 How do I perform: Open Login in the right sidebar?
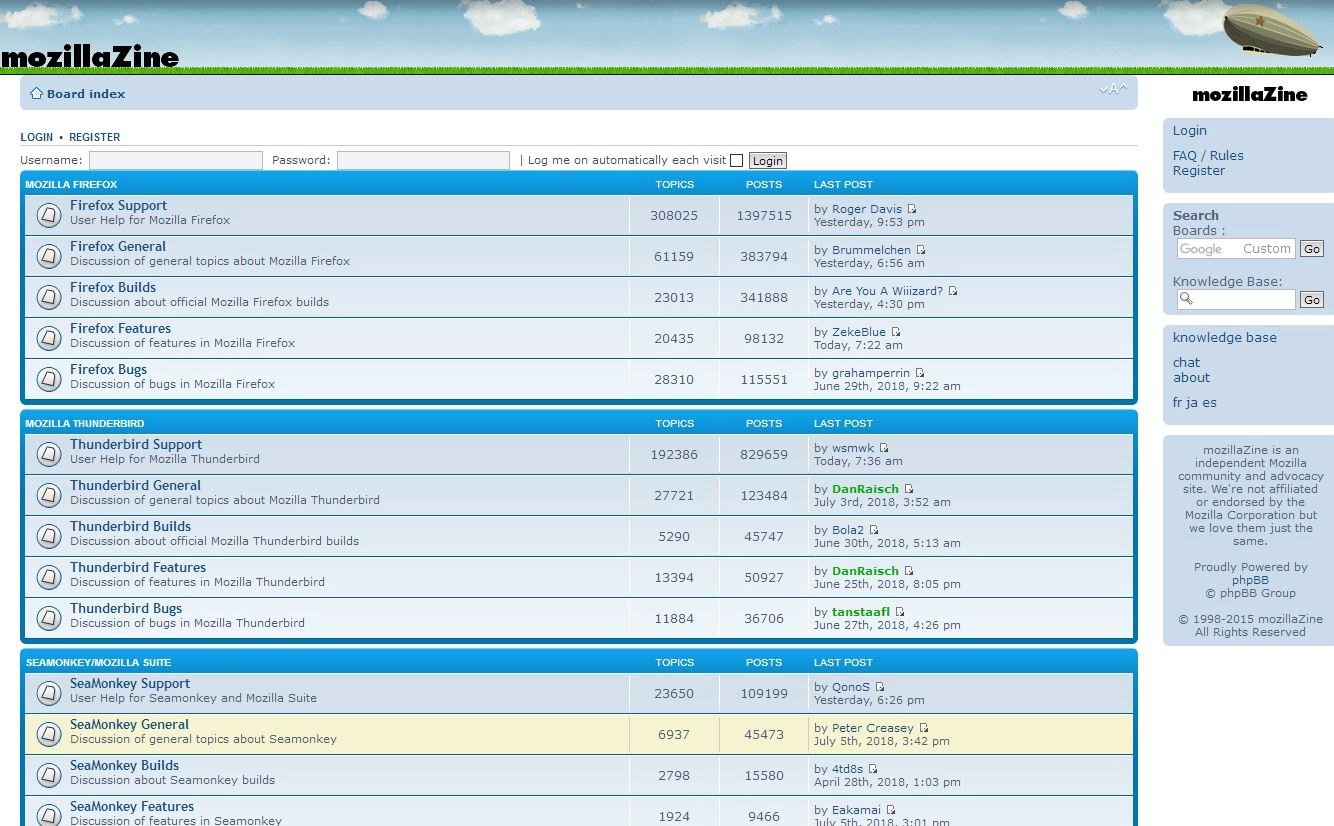pos(1190,131)
